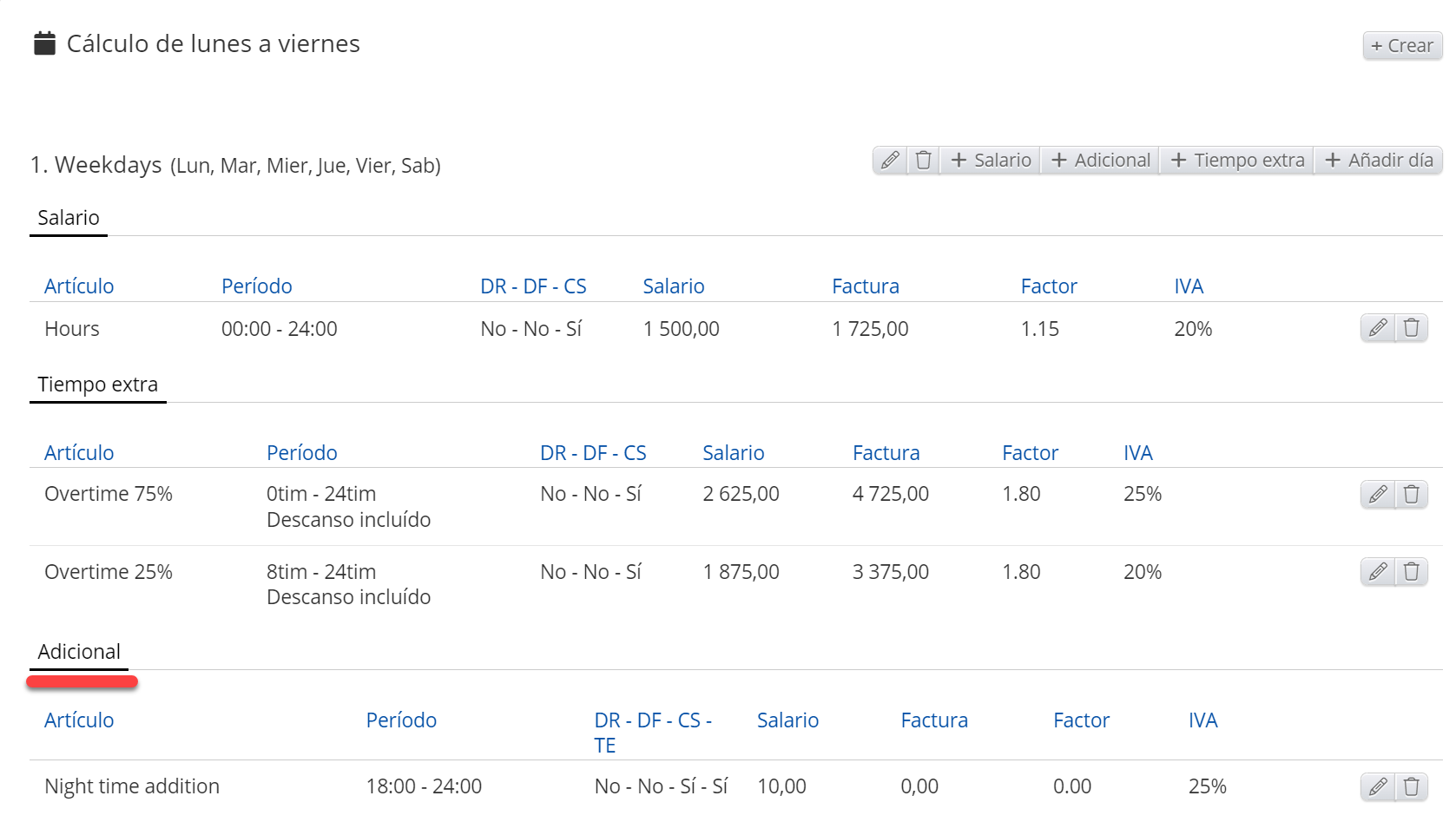Delete the Overtime 25% row
The height and width of the screenshot is (822, 1456).
[1411, 572]
